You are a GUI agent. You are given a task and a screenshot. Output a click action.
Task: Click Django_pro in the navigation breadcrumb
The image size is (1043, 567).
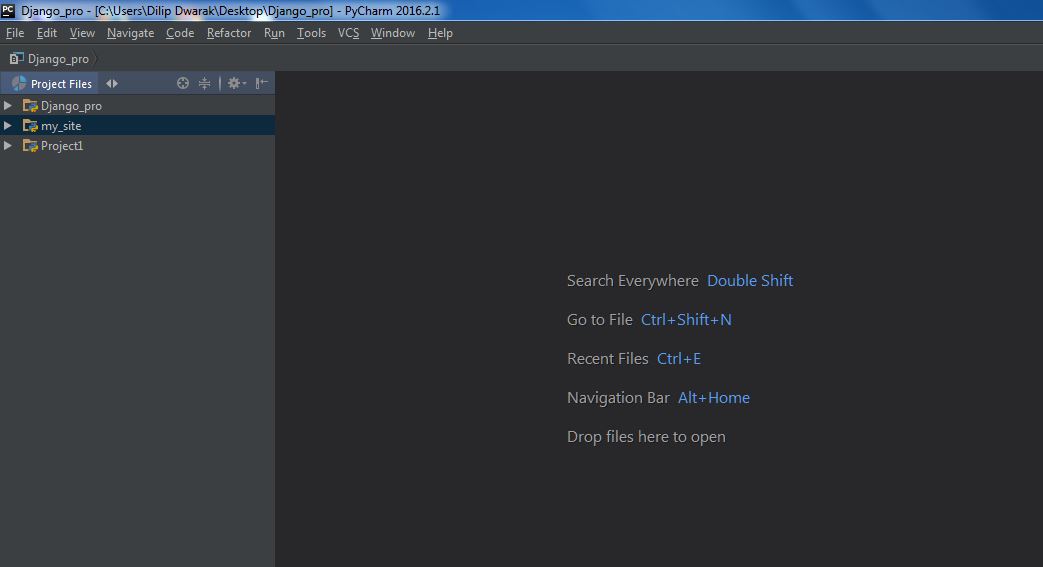coord(58,59)
